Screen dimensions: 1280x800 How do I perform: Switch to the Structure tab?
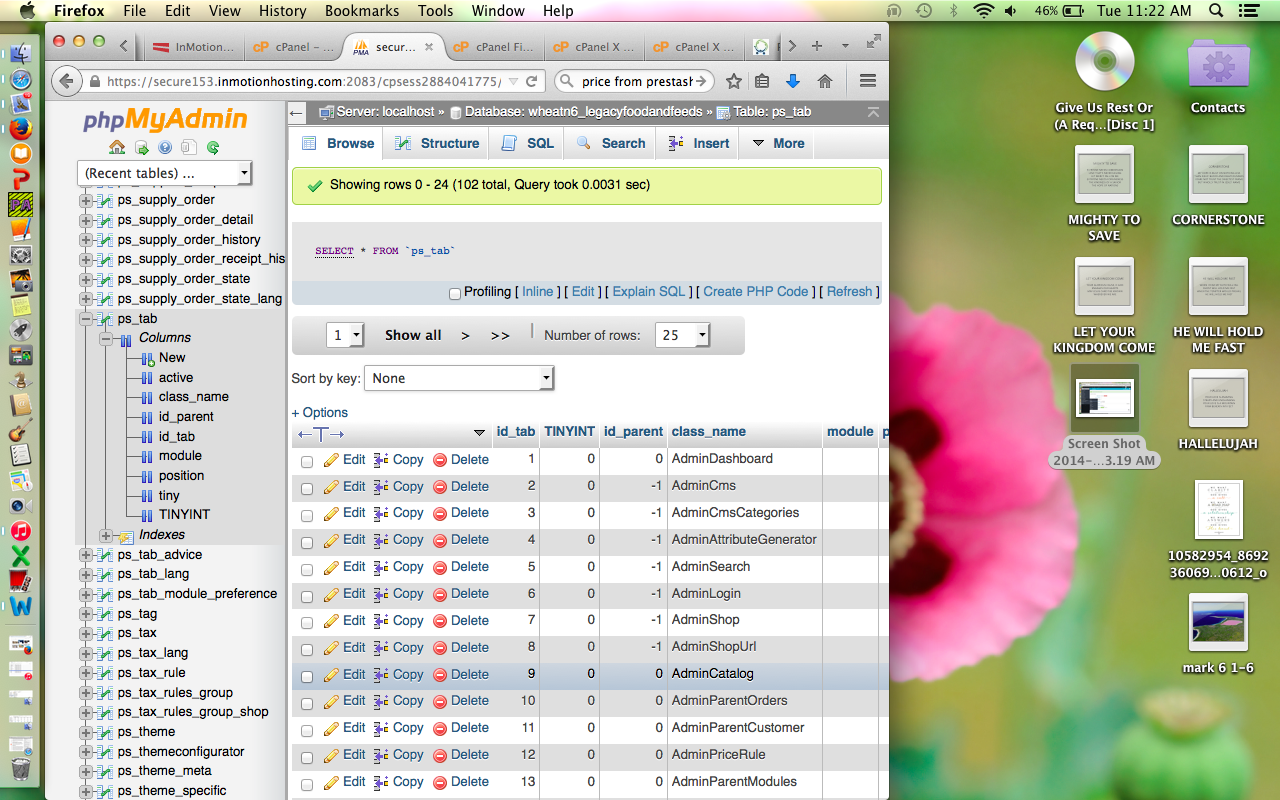(x=437, y=143)
